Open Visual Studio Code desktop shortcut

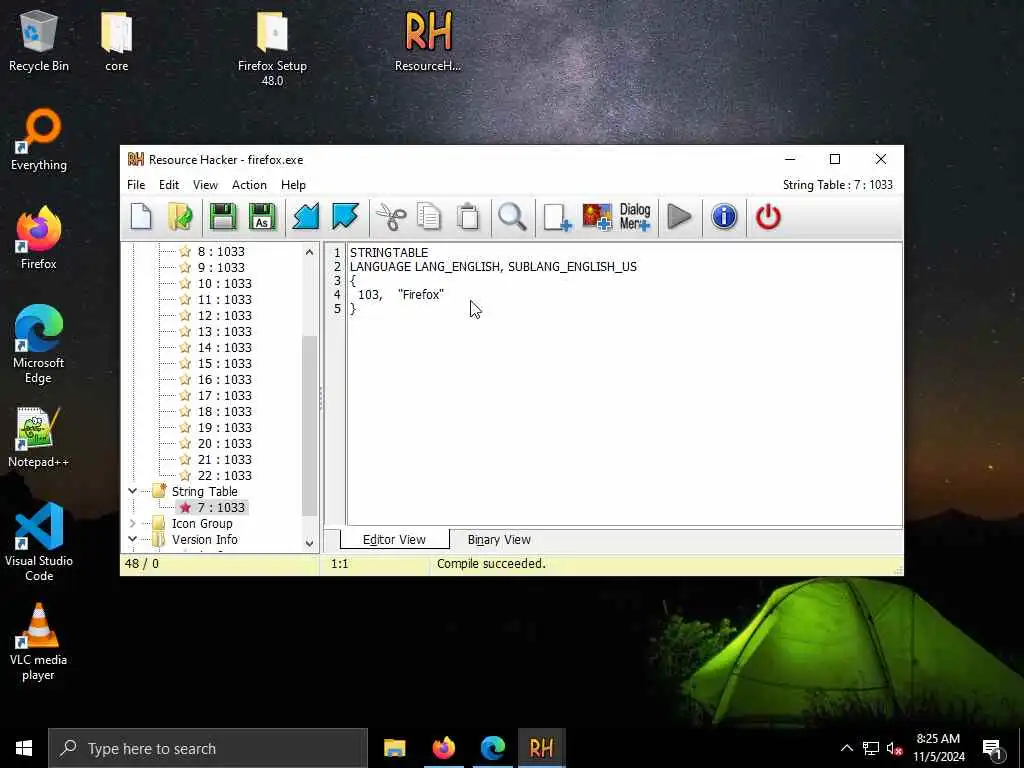coord(39,542)
